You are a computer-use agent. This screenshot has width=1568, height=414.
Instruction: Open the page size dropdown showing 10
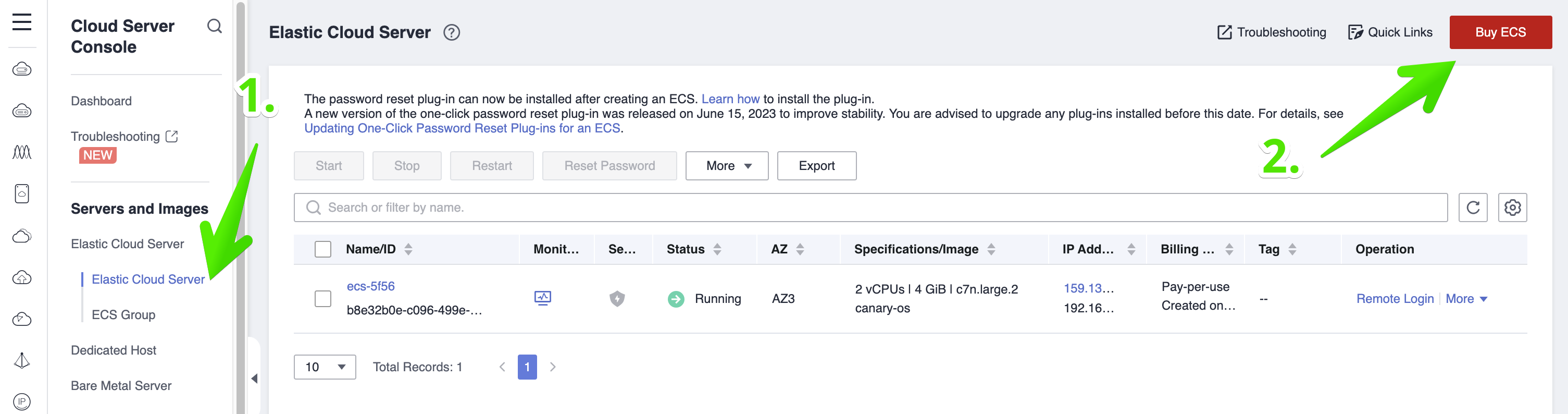tap(325, 367)
